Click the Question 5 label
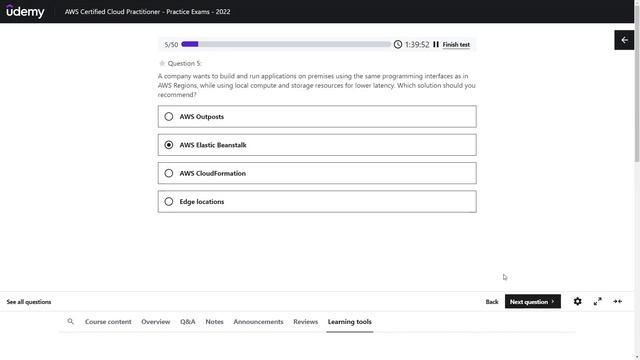This screenshot has width=640, height=360. pyautogui.click(x=184, y=63)
